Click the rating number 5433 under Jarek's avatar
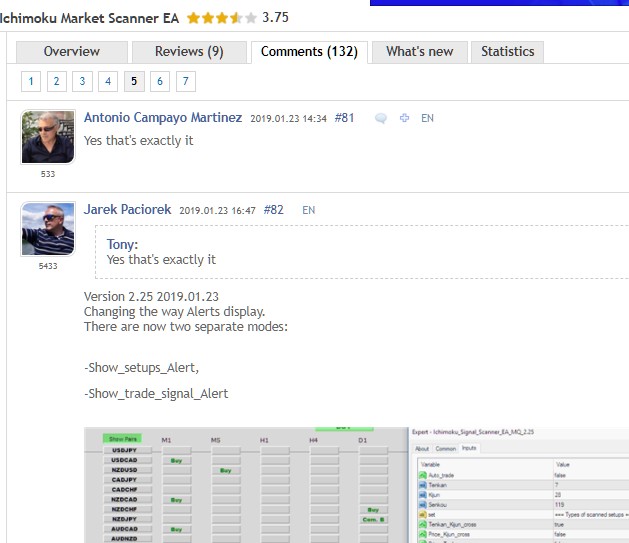The width and height of the screenshot is (629, 543). tap(48, 266)
